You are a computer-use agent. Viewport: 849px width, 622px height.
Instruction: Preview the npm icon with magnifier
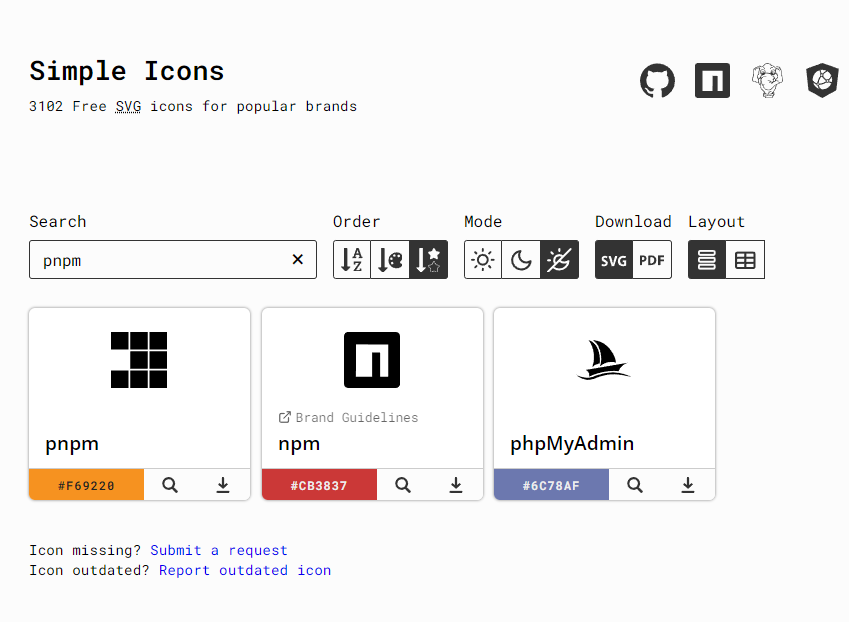403,485
